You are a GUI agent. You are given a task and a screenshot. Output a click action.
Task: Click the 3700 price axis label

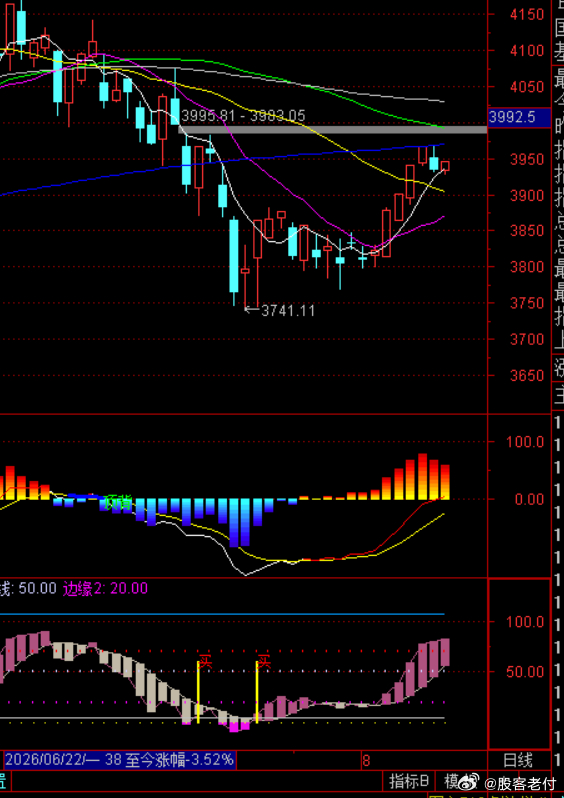pyautogui.click(x=527, y=339)
